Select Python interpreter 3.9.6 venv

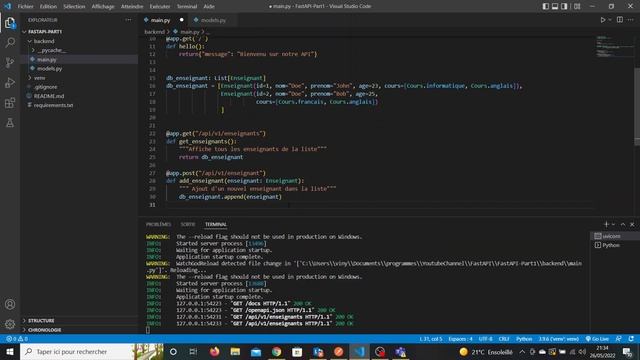tap(559, 339)
